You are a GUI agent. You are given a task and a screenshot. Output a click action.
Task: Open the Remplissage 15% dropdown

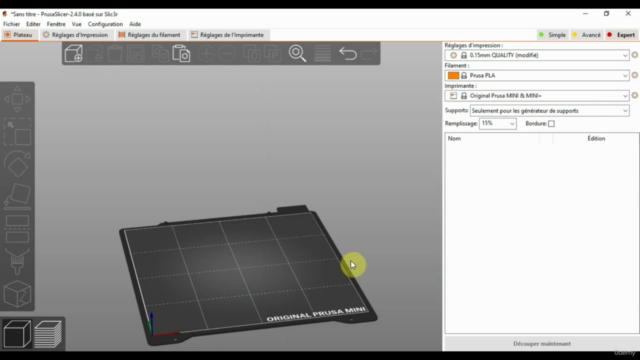(x=498, y=124)
